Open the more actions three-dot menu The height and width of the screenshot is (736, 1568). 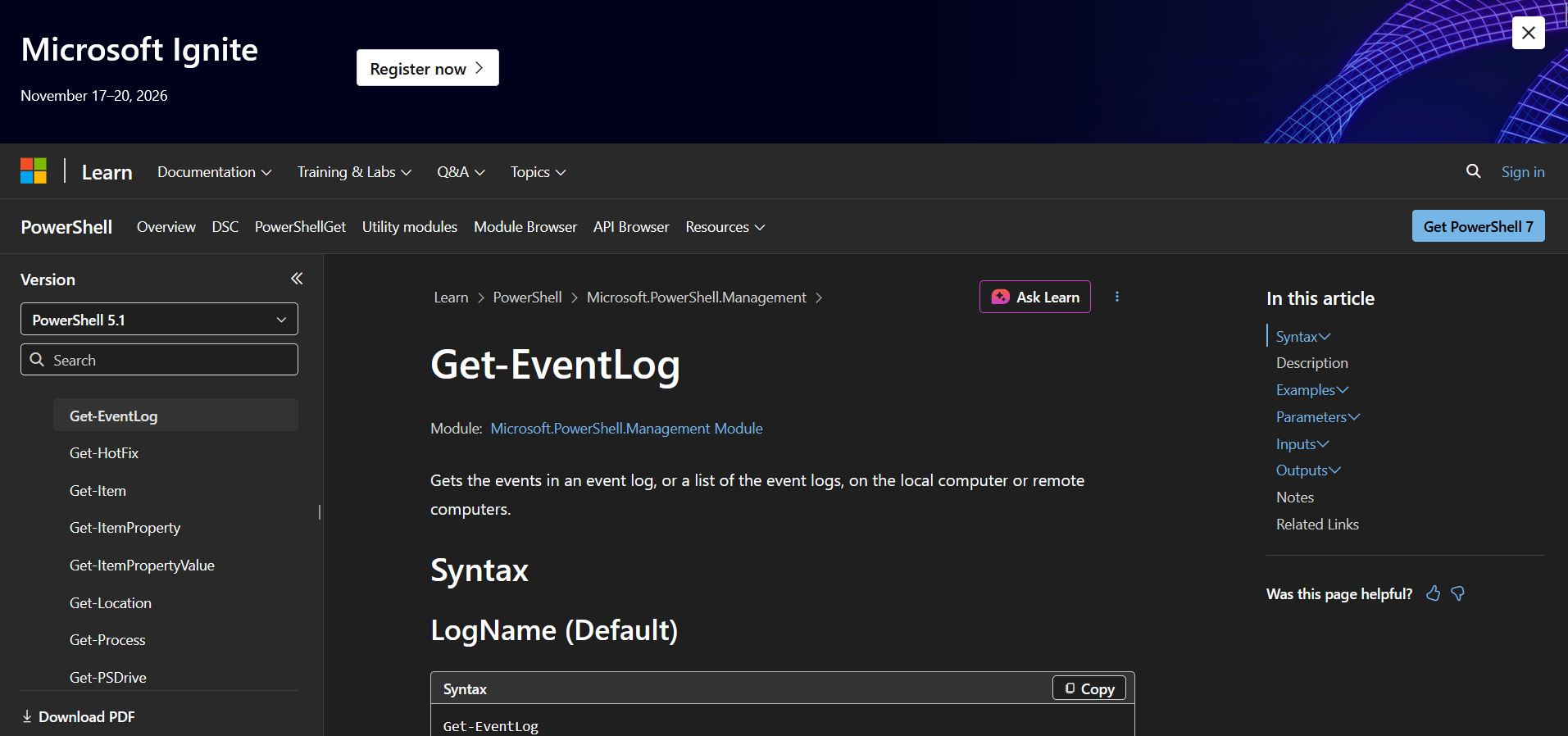point(1116,297)
